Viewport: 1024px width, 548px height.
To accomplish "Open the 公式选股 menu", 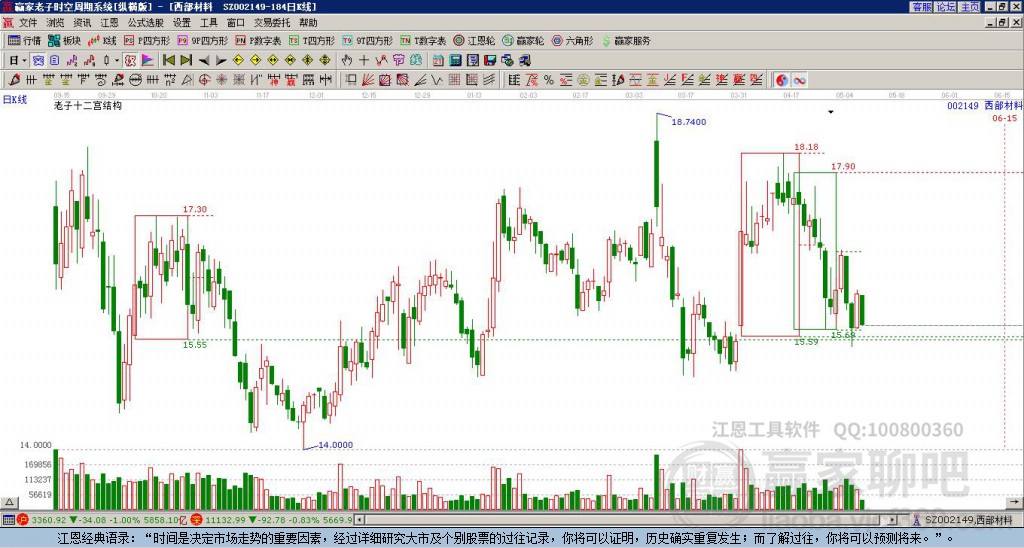I will coord(146,23).
